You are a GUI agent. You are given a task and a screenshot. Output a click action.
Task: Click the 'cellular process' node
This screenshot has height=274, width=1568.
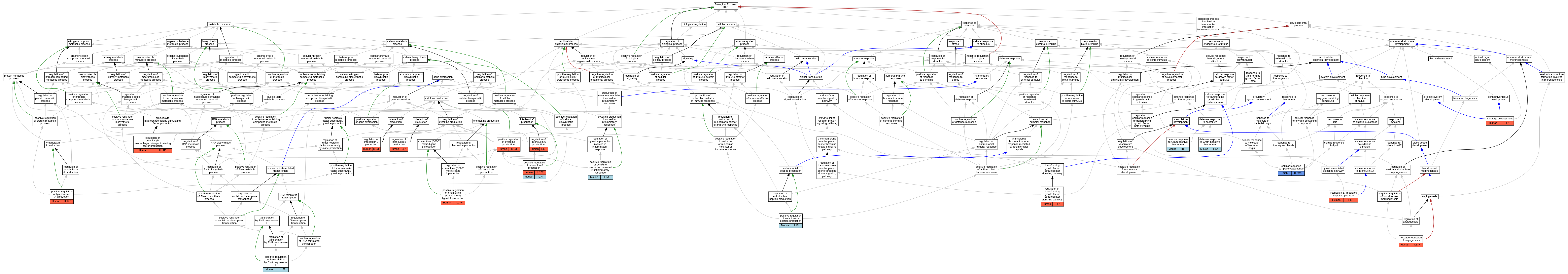pyautogui.click(x=726, y=24)
